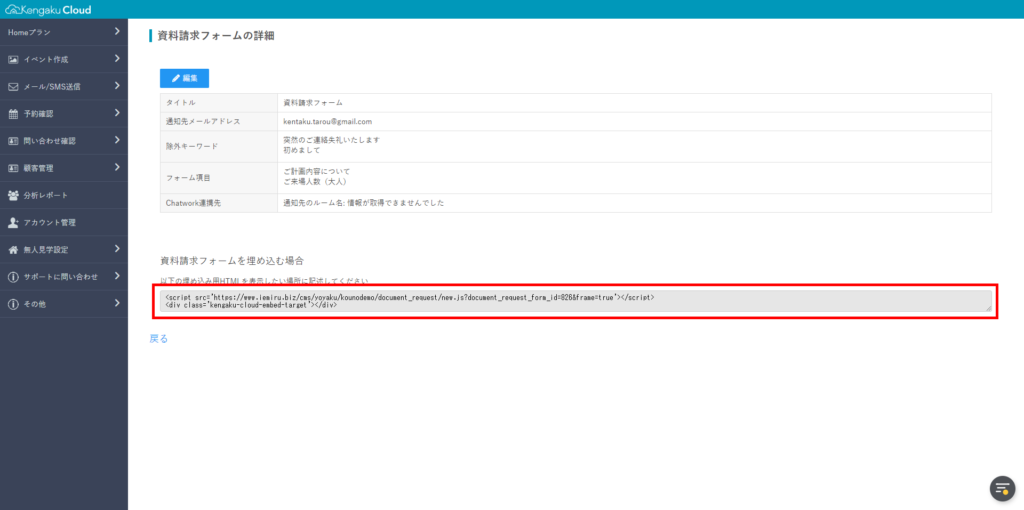Click the info icon beside その他
Viewport: 1024px width, 510px height.
tap(13, 304)
